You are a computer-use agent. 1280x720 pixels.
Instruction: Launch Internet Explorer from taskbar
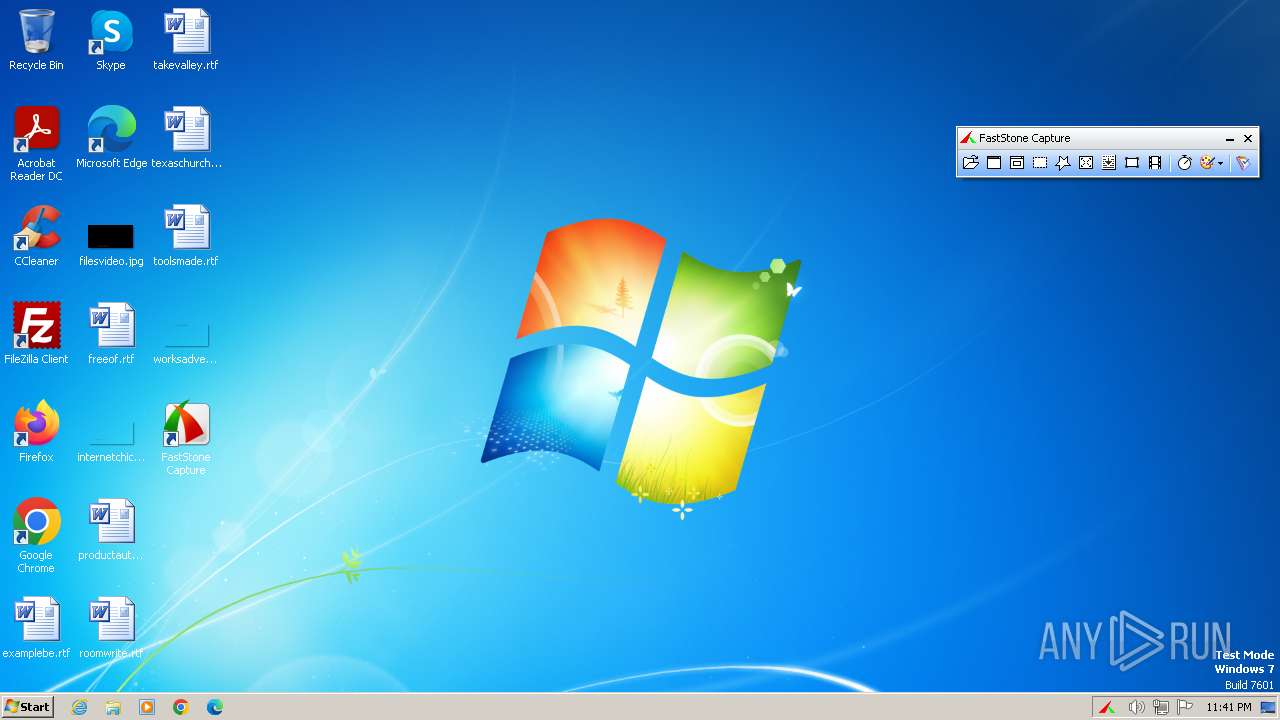tap(80, 707)
